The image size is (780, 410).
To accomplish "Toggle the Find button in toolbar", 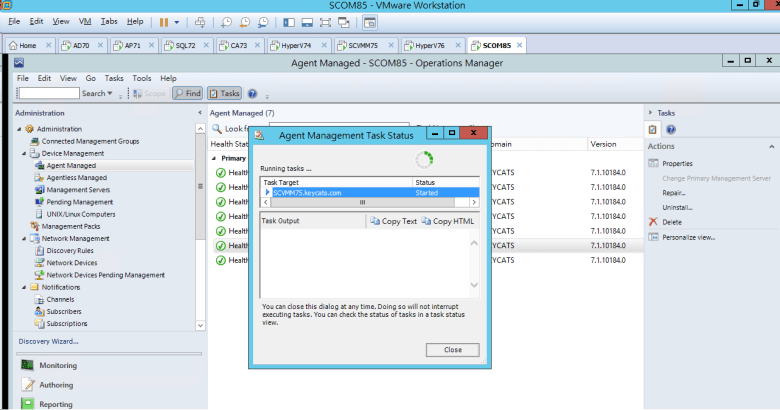I will tap(187, 93).
